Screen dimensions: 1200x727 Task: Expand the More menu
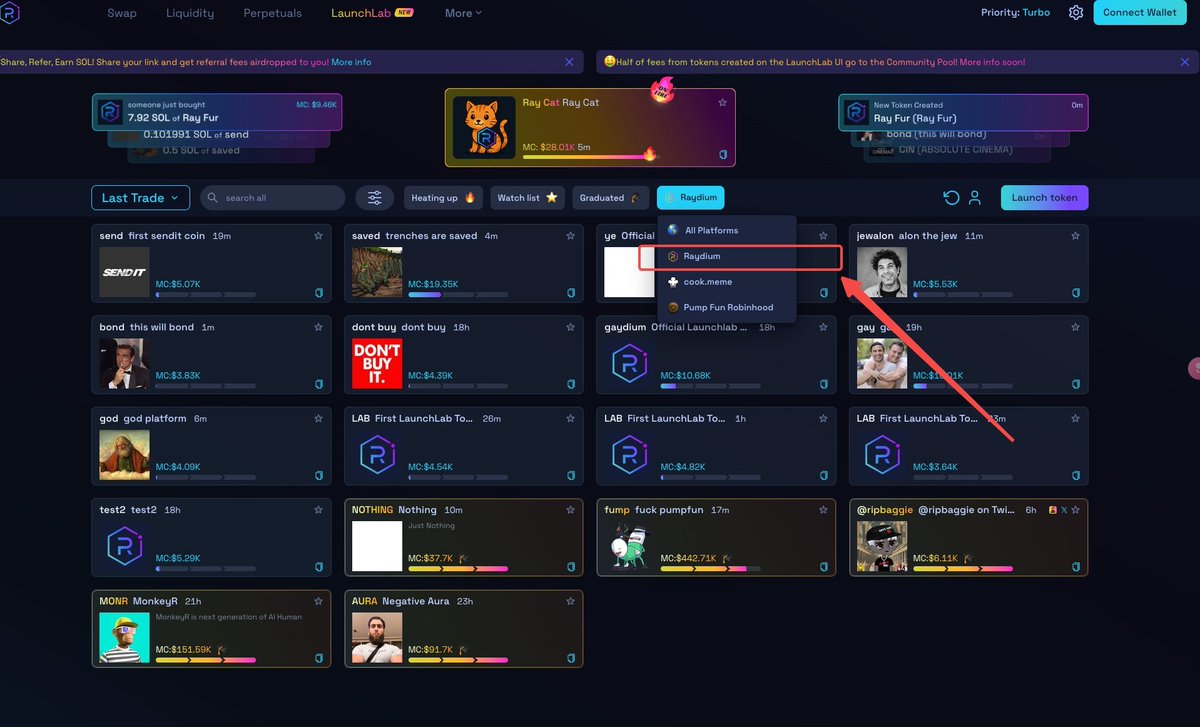click(x=463, y=13)
